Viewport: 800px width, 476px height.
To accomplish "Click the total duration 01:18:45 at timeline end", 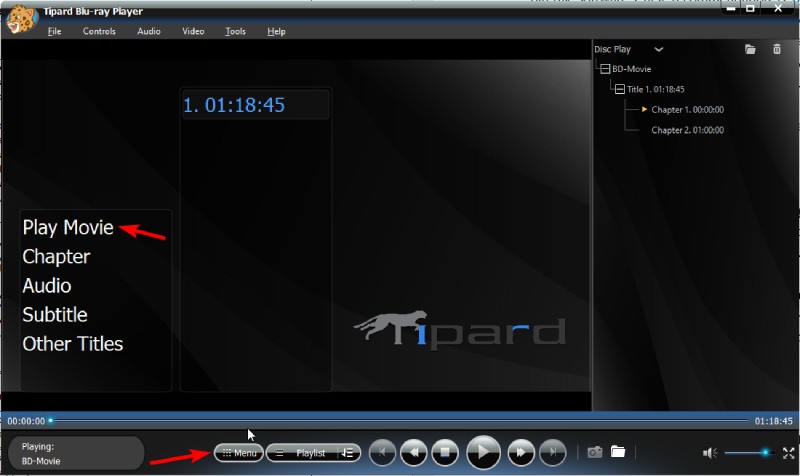I will pyautogui.click(x=773, y=421).
